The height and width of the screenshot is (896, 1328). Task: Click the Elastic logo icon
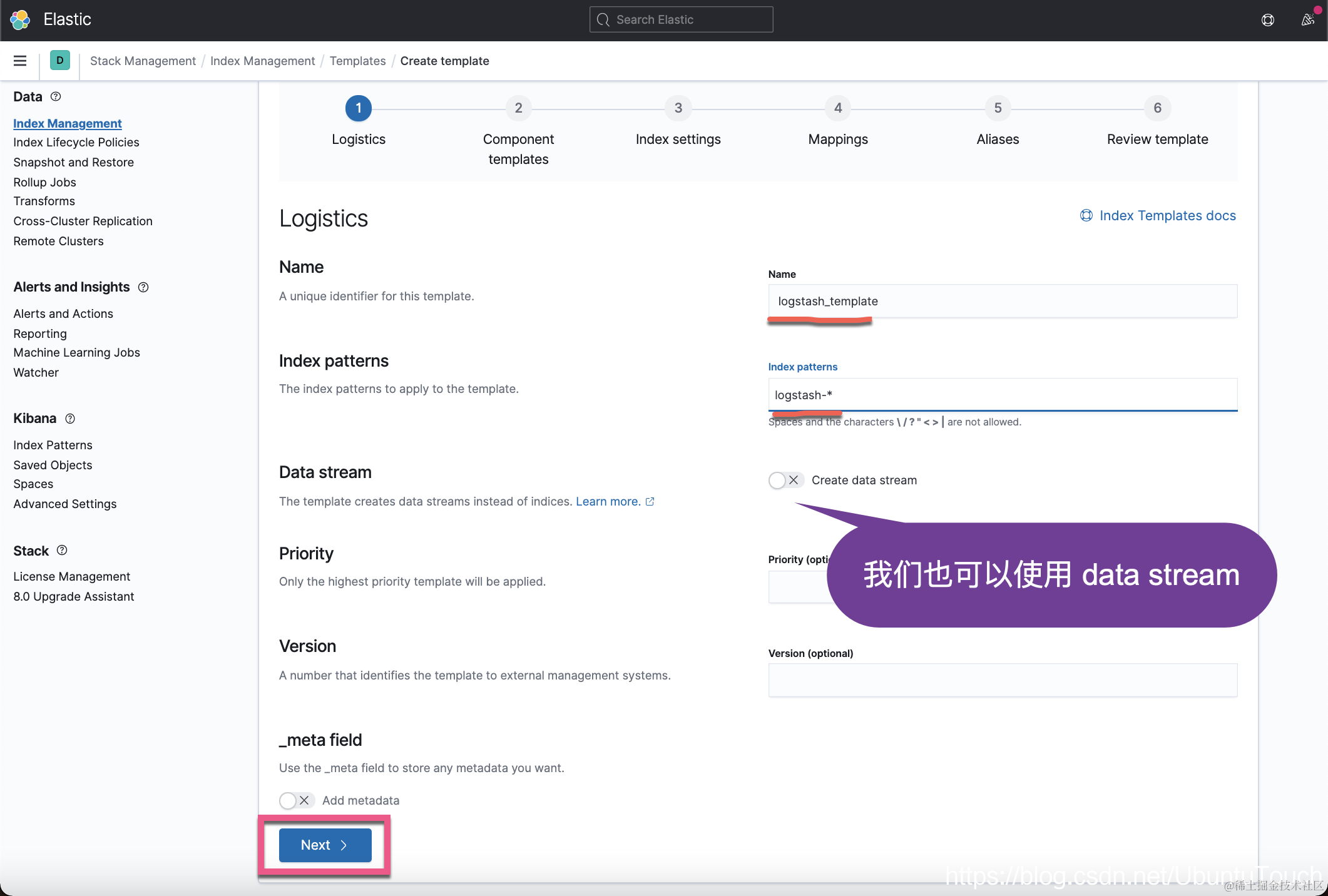(20, 19)
